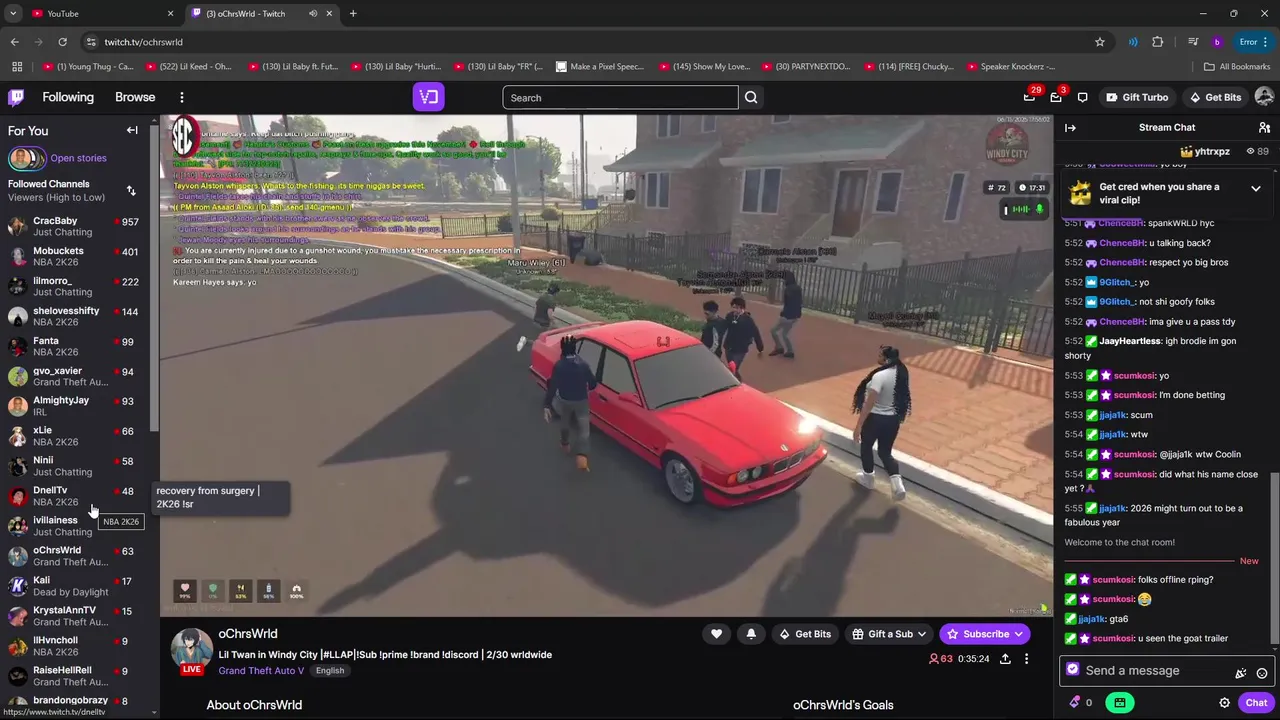Screen dimensions: 1280x720
Task: Open All Bookmarks folder
Action: pos(1237,67)
